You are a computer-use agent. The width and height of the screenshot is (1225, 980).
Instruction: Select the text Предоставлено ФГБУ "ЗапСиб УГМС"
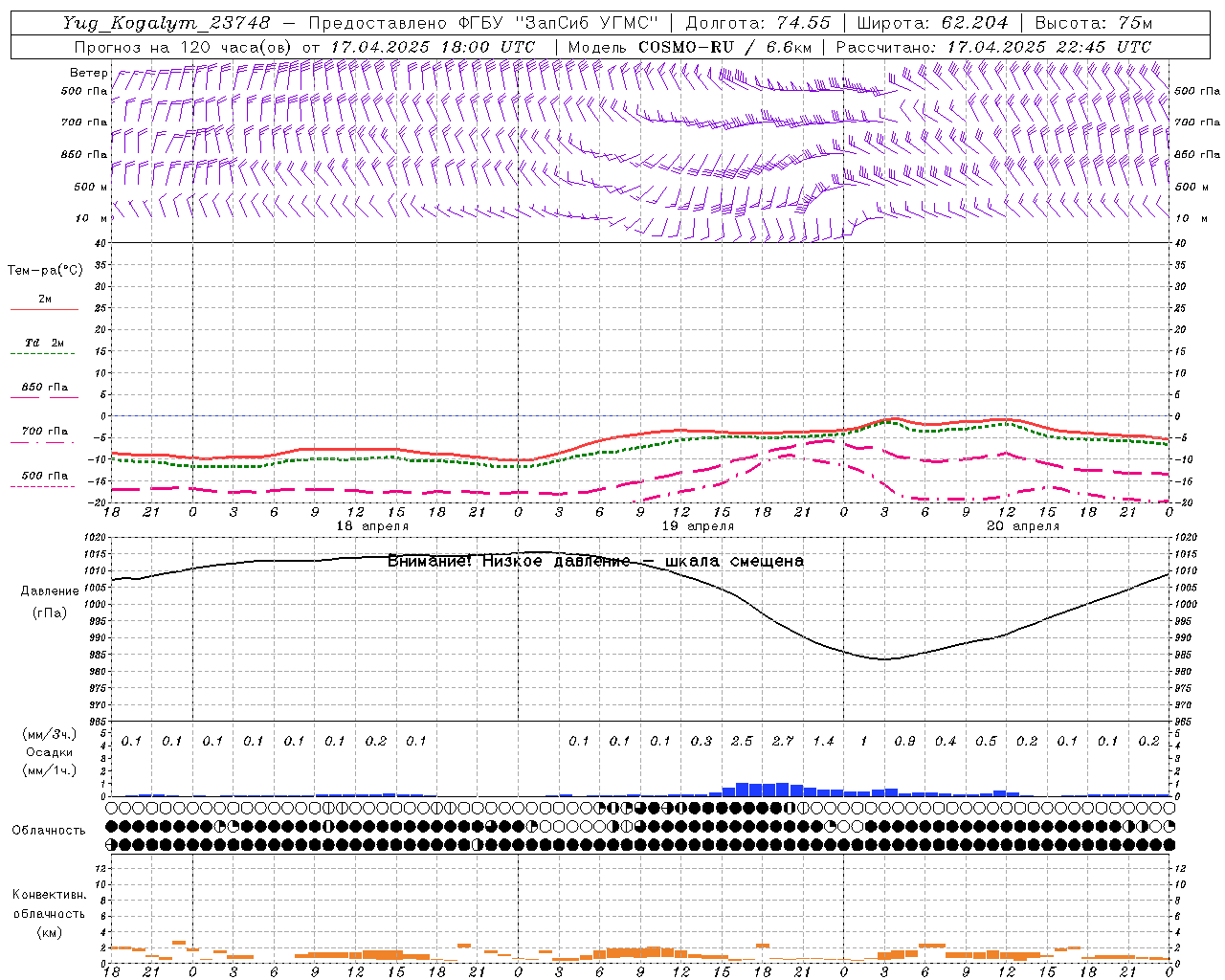coord(484,23)
